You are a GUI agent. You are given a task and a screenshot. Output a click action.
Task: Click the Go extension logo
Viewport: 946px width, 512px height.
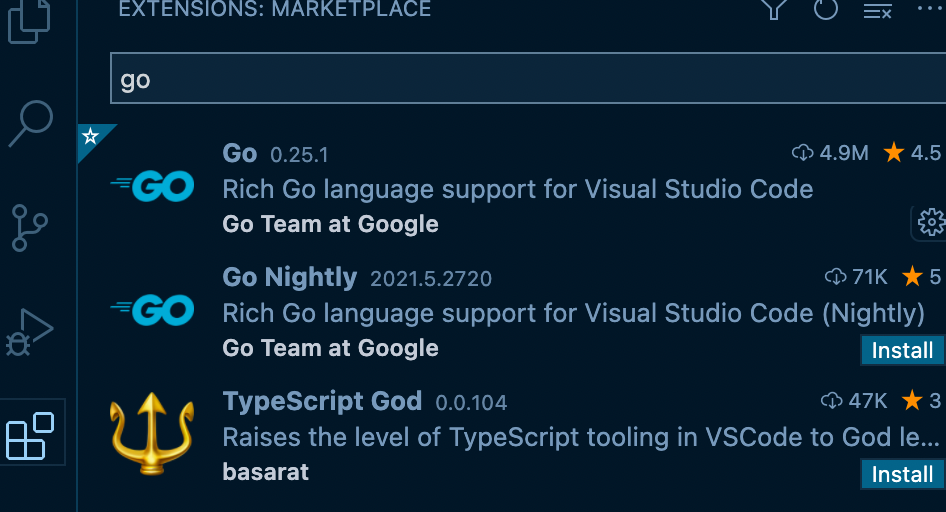(x=152, y=186)
